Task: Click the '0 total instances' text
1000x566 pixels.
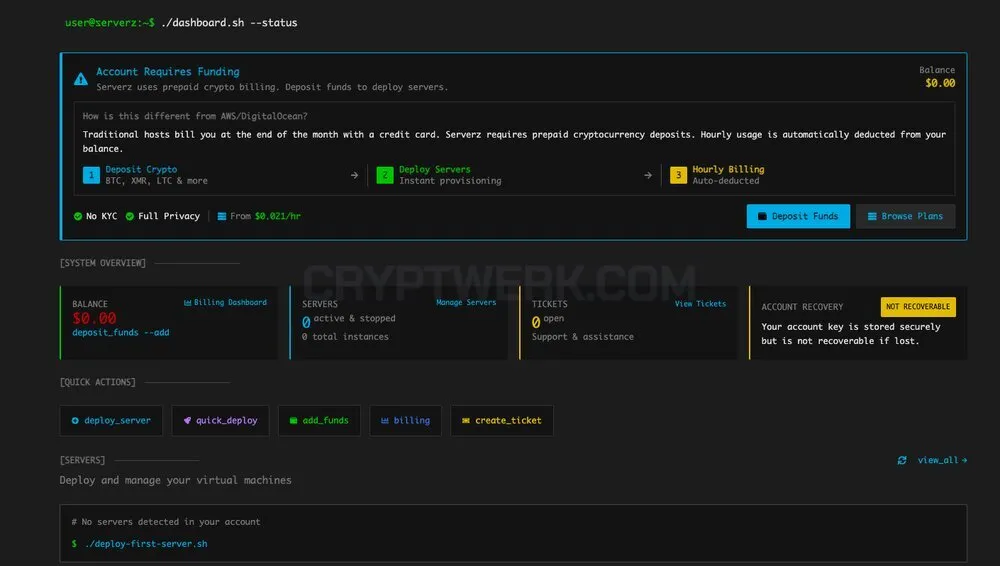Action: [345, 336]
